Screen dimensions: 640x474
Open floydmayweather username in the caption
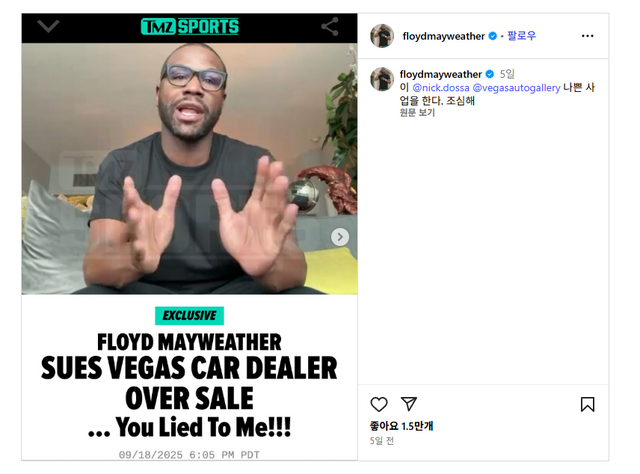click(441, 74)
